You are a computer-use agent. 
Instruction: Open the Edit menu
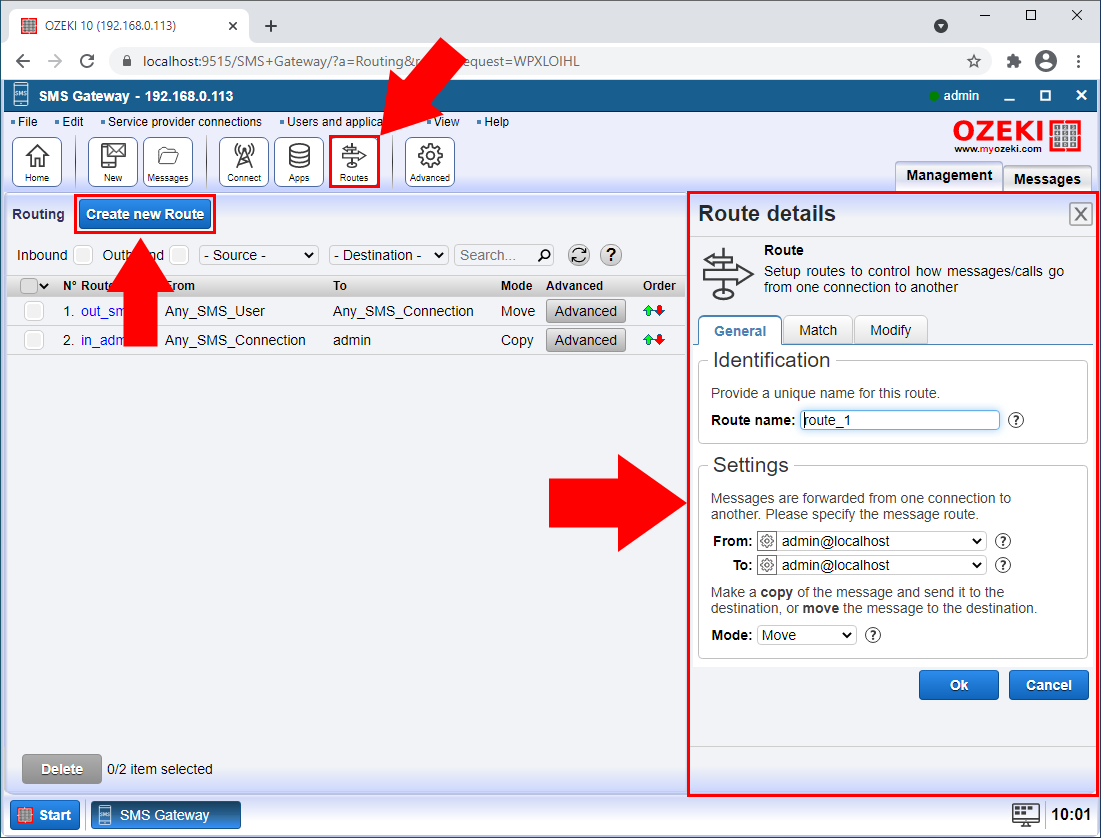[x=72, y=122]
